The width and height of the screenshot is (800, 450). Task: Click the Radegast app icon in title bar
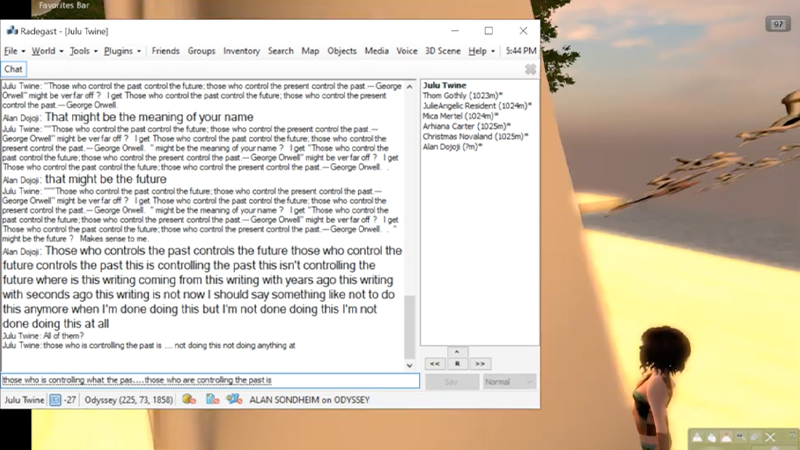click(x=12, y=31)
